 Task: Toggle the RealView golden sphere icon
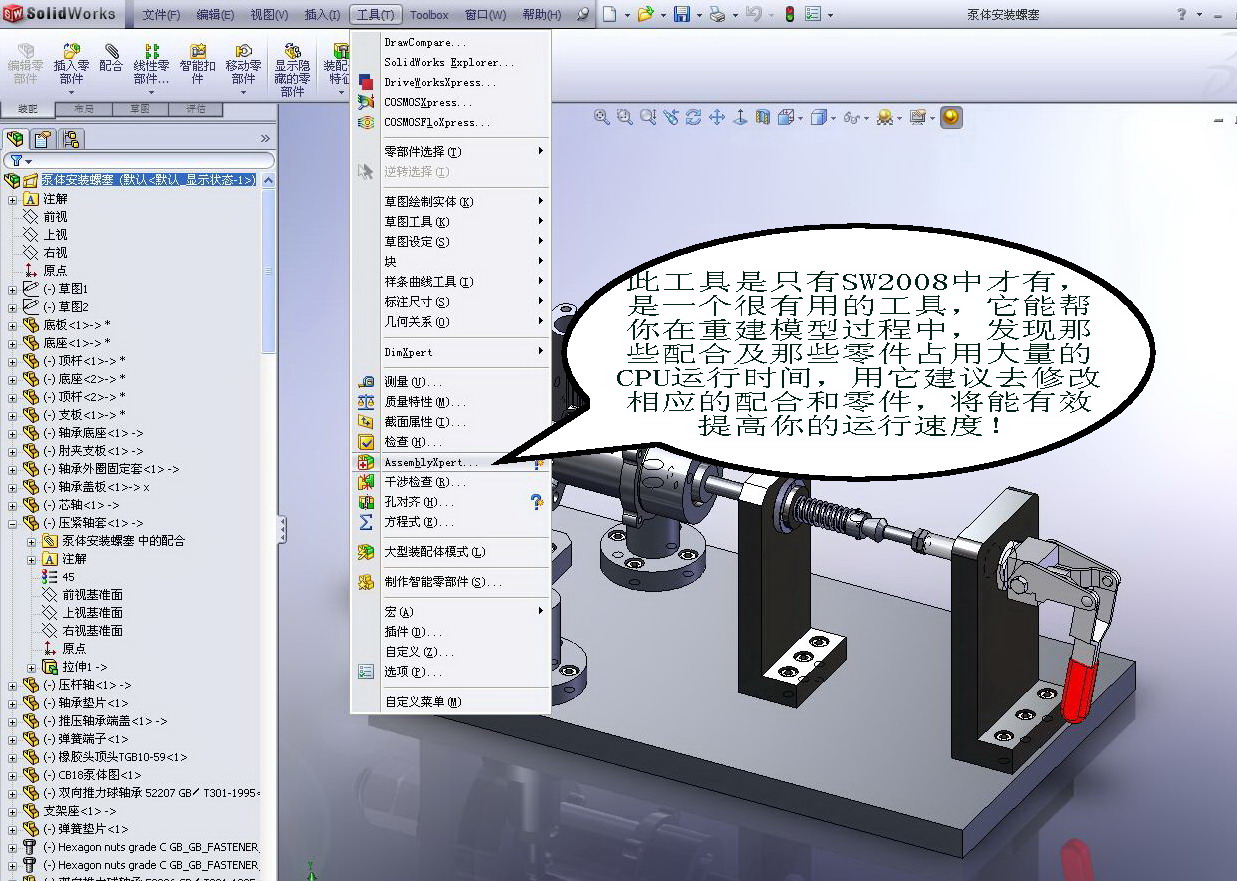951,117
